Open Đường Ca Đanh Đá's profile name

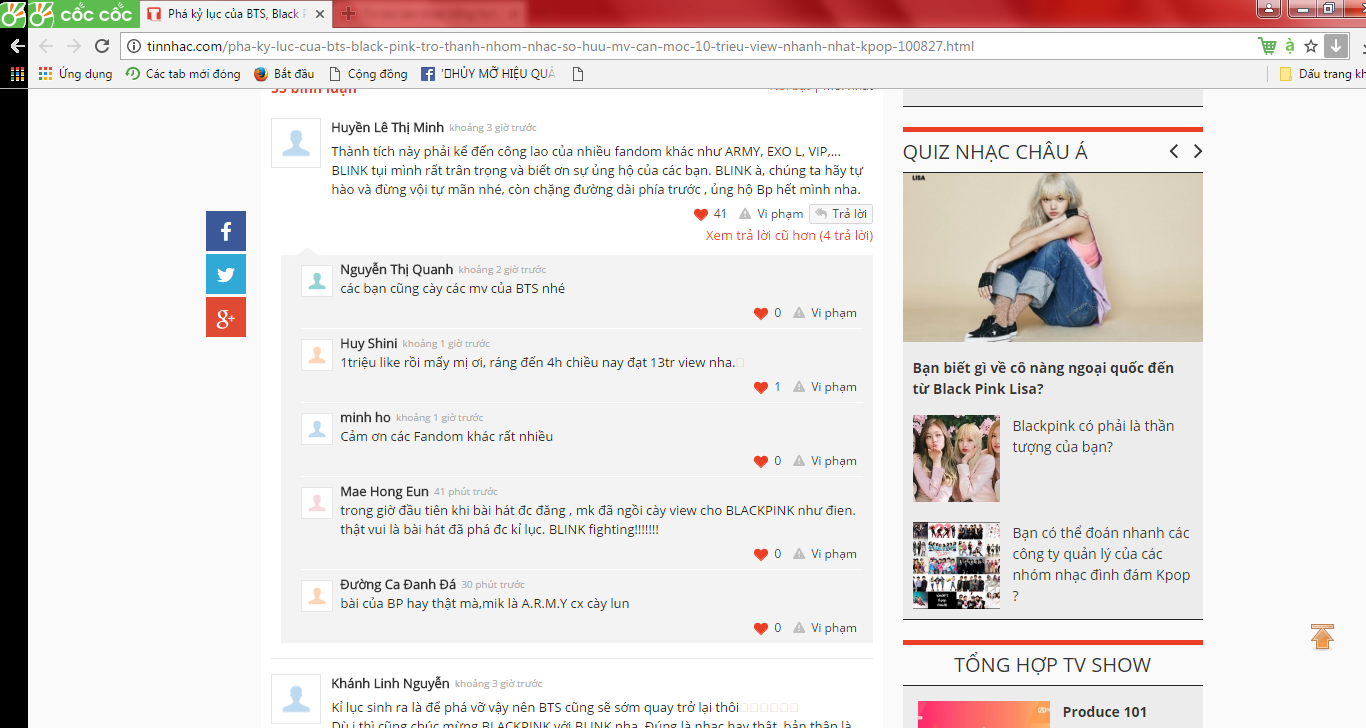[x=398, y=584]
